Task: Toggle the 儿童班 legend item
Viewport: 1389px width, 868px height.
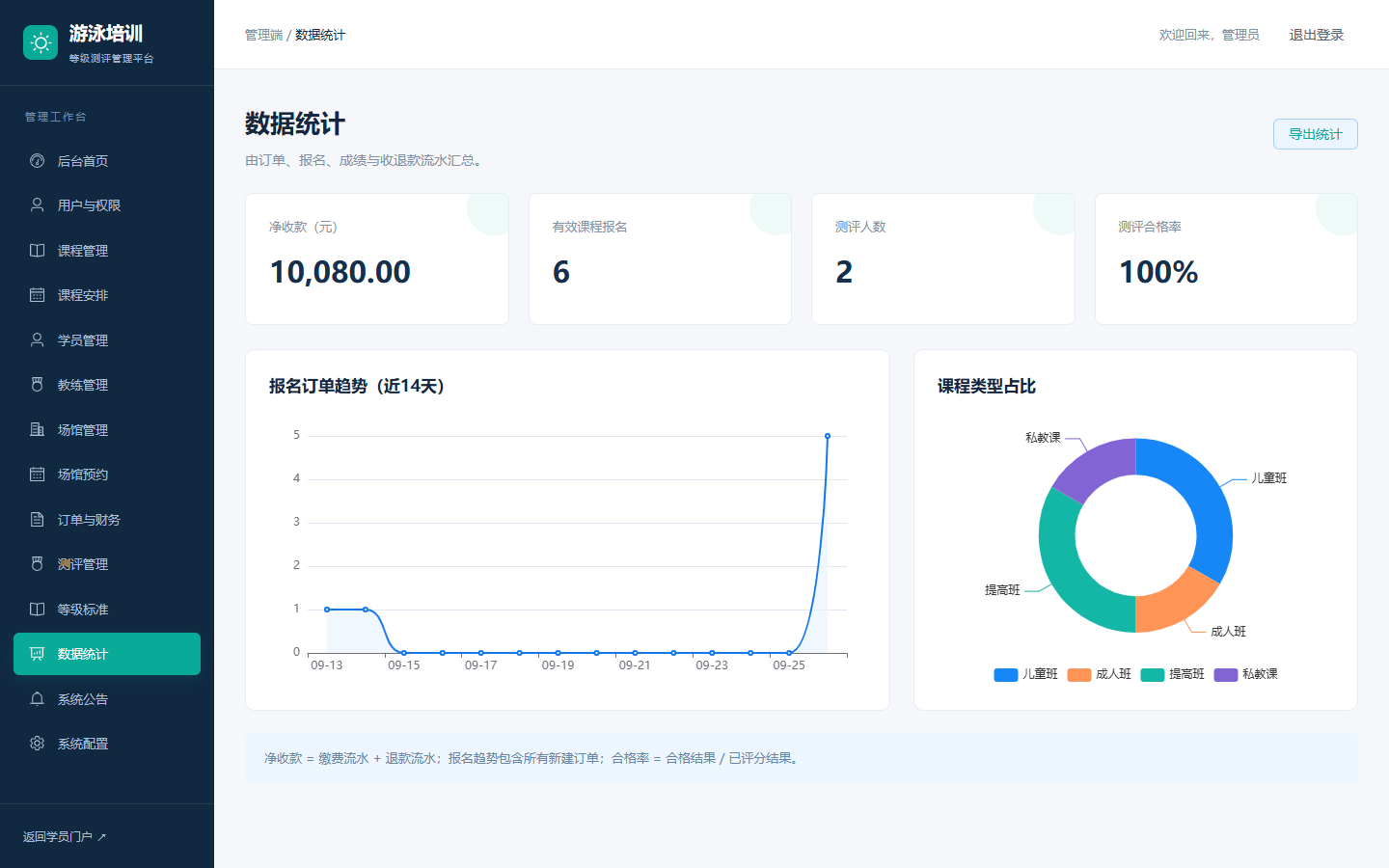Action: click(1026, 674)
